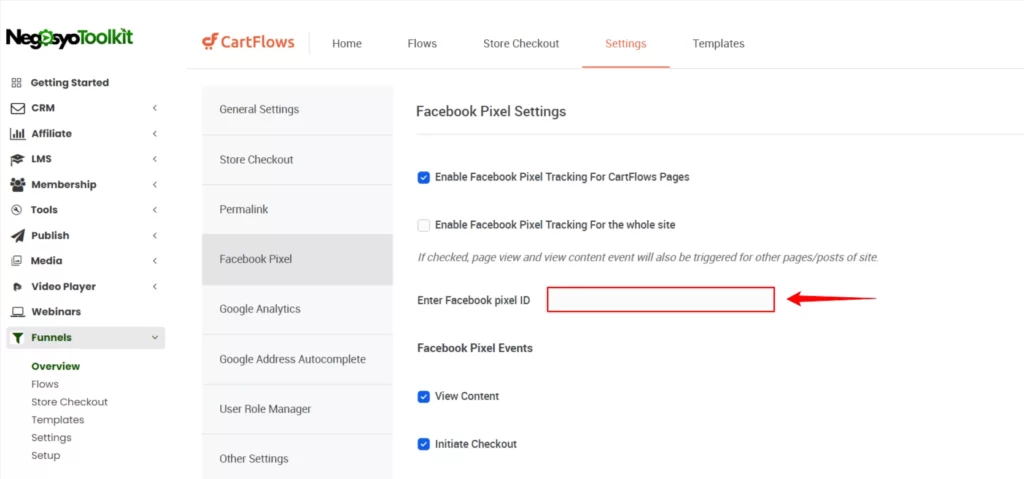The width and height of the screenshot is (1024, 479).
Task: Click the Funnels filter icon
Action: pyautogui.click(x=18, y=338)
